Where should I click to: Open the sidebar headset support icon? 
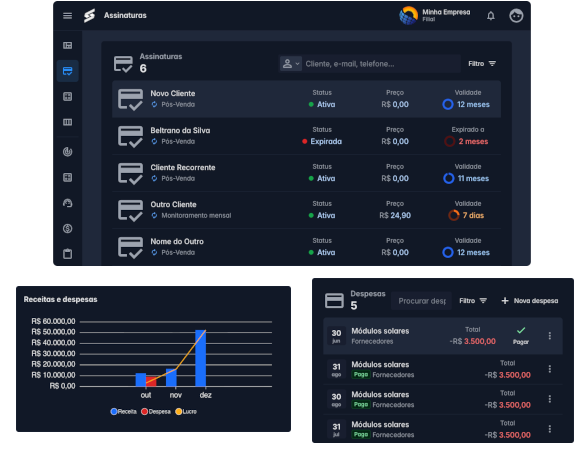click(67, 203)
